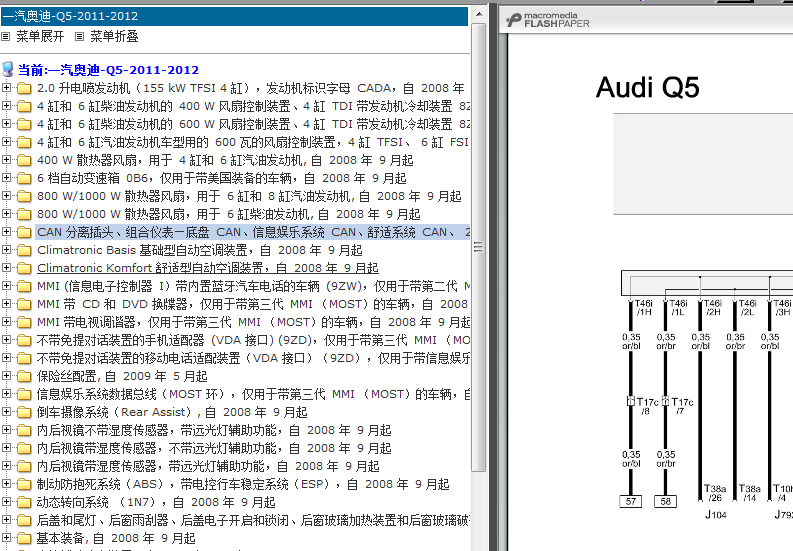Open folder icon for 后盖和尾灯 entry

click(24, 520)
